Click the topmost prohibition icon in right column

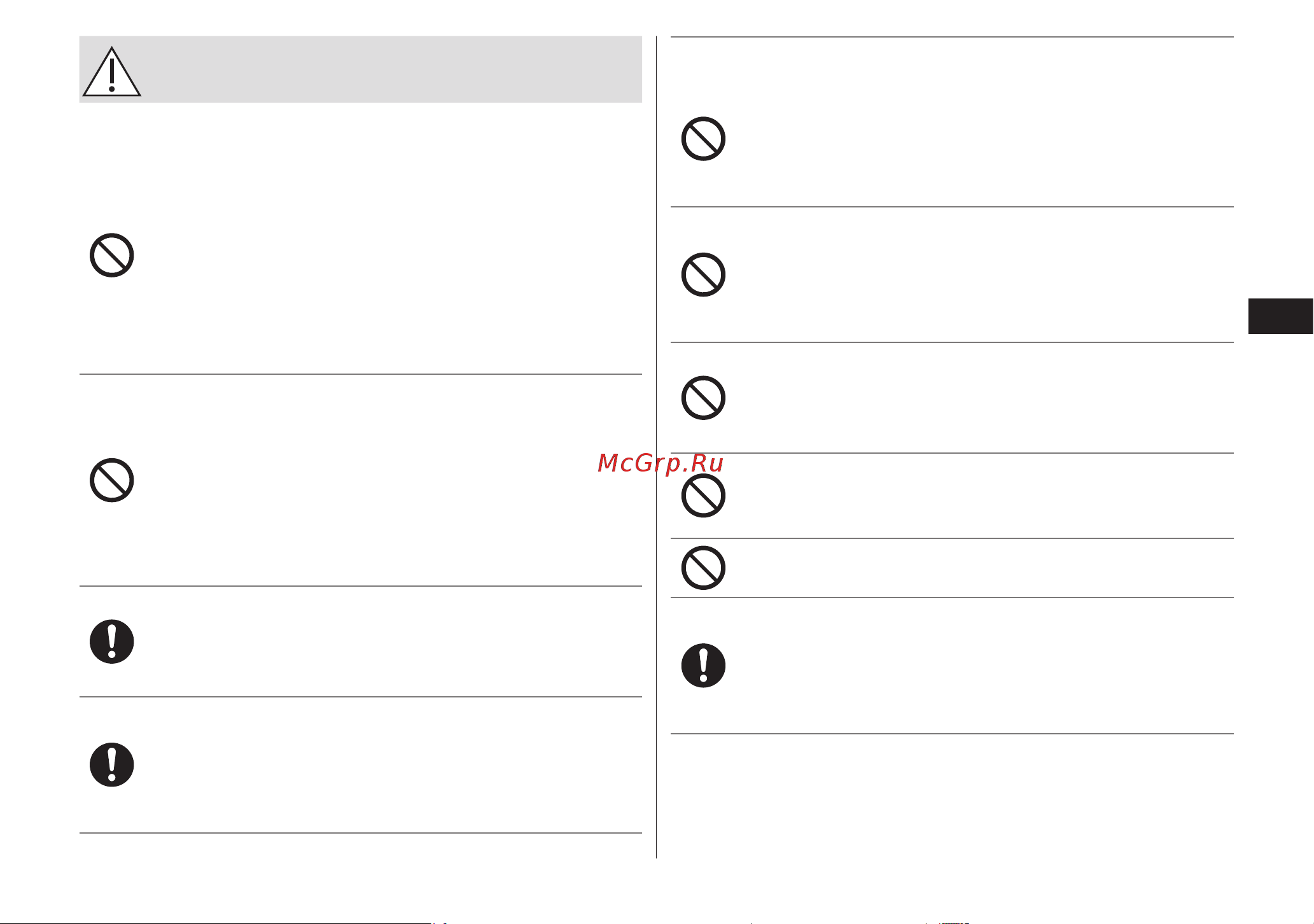pos(703,139)
